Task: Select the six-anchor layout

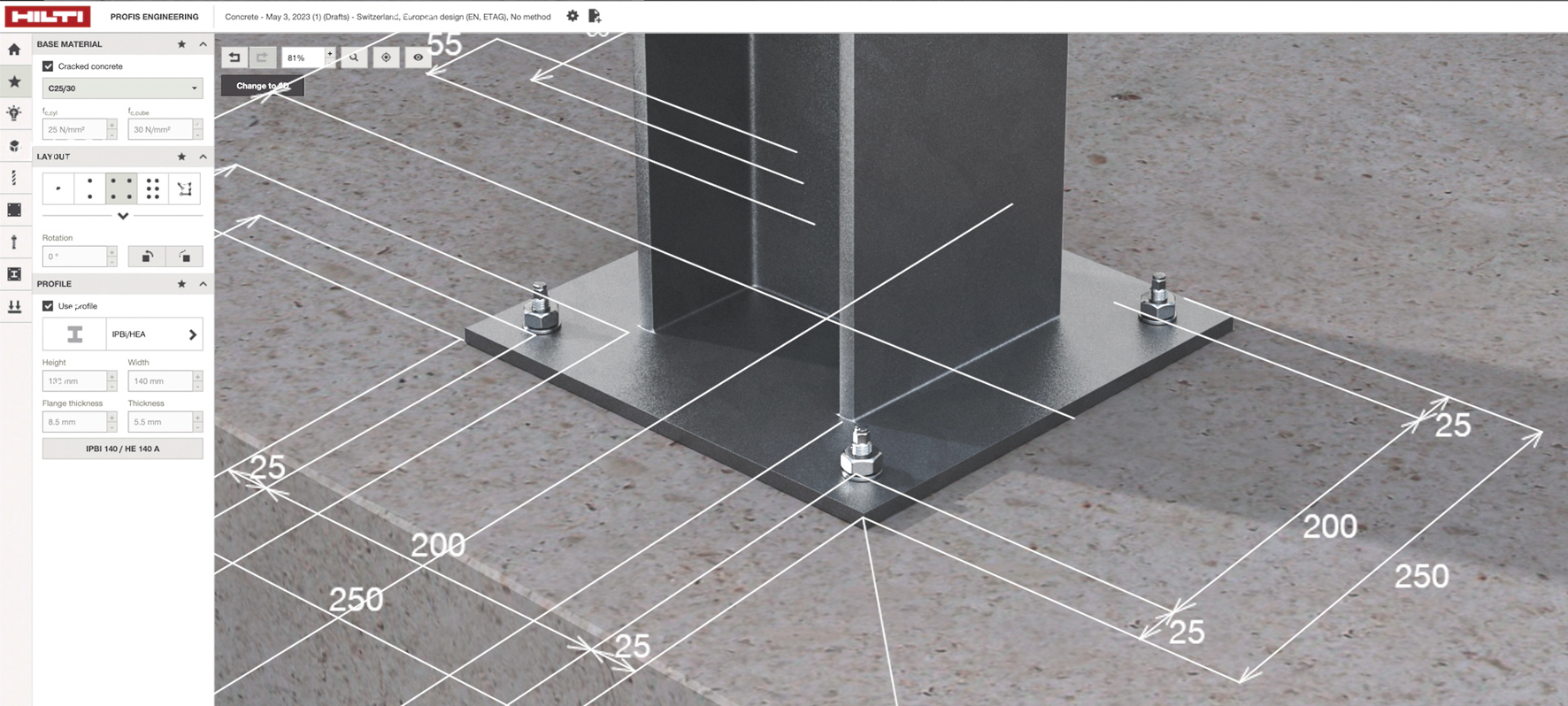Action: pos(153,188)
